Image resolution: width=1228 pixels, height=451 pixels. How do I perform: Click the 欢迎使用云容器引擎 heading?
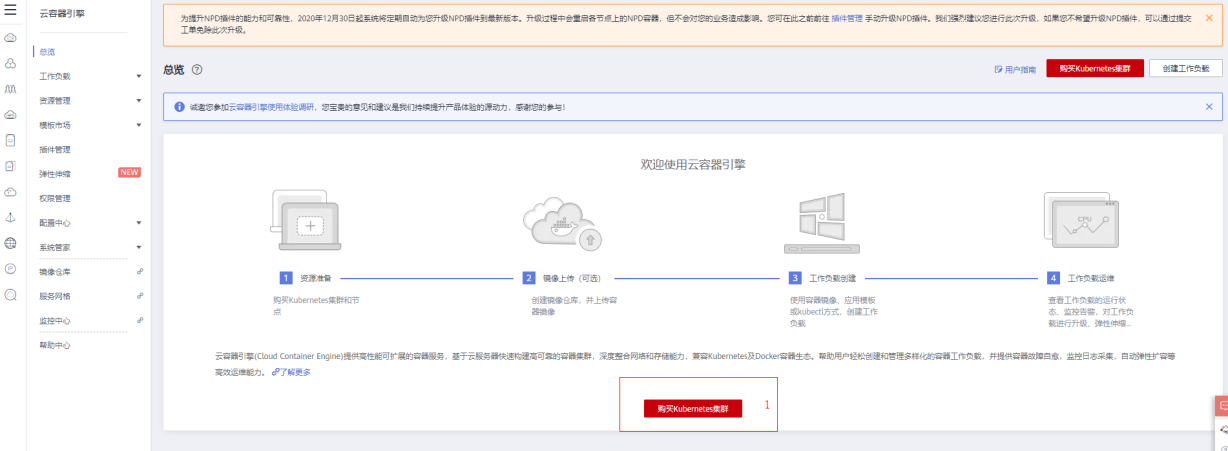[x=693, y=163]
